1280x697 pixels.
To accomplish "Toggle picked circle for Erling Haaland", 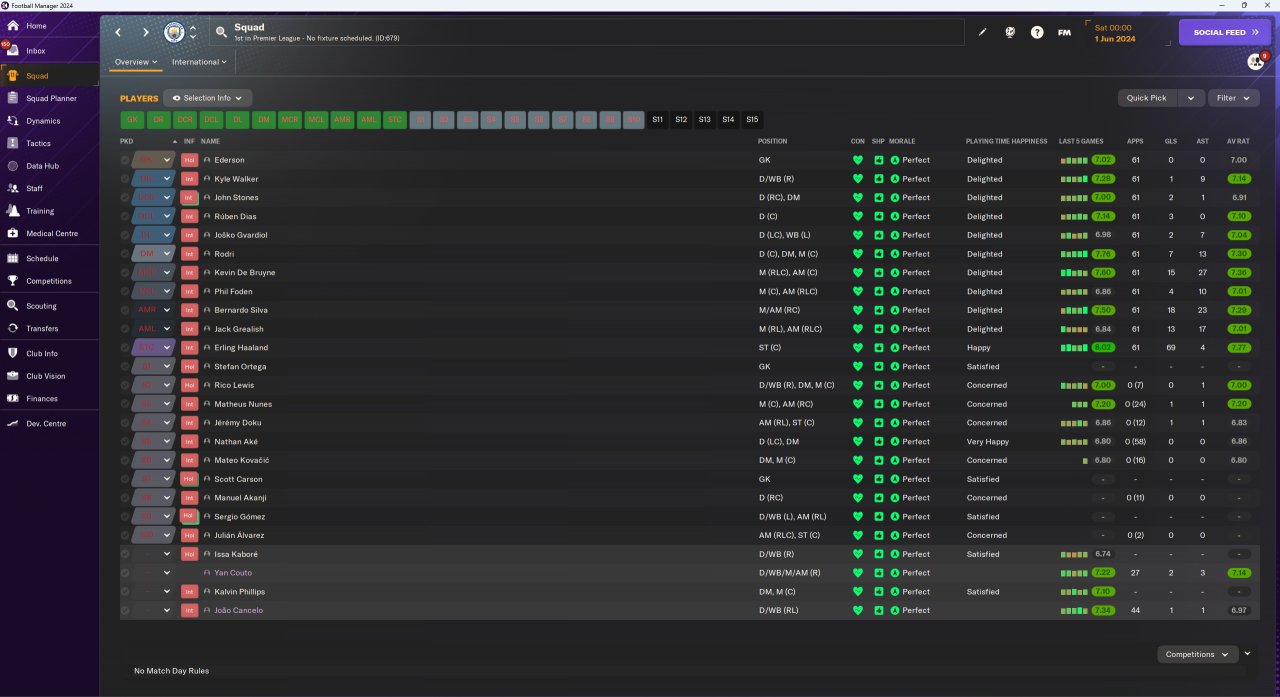I will [125, 348].
